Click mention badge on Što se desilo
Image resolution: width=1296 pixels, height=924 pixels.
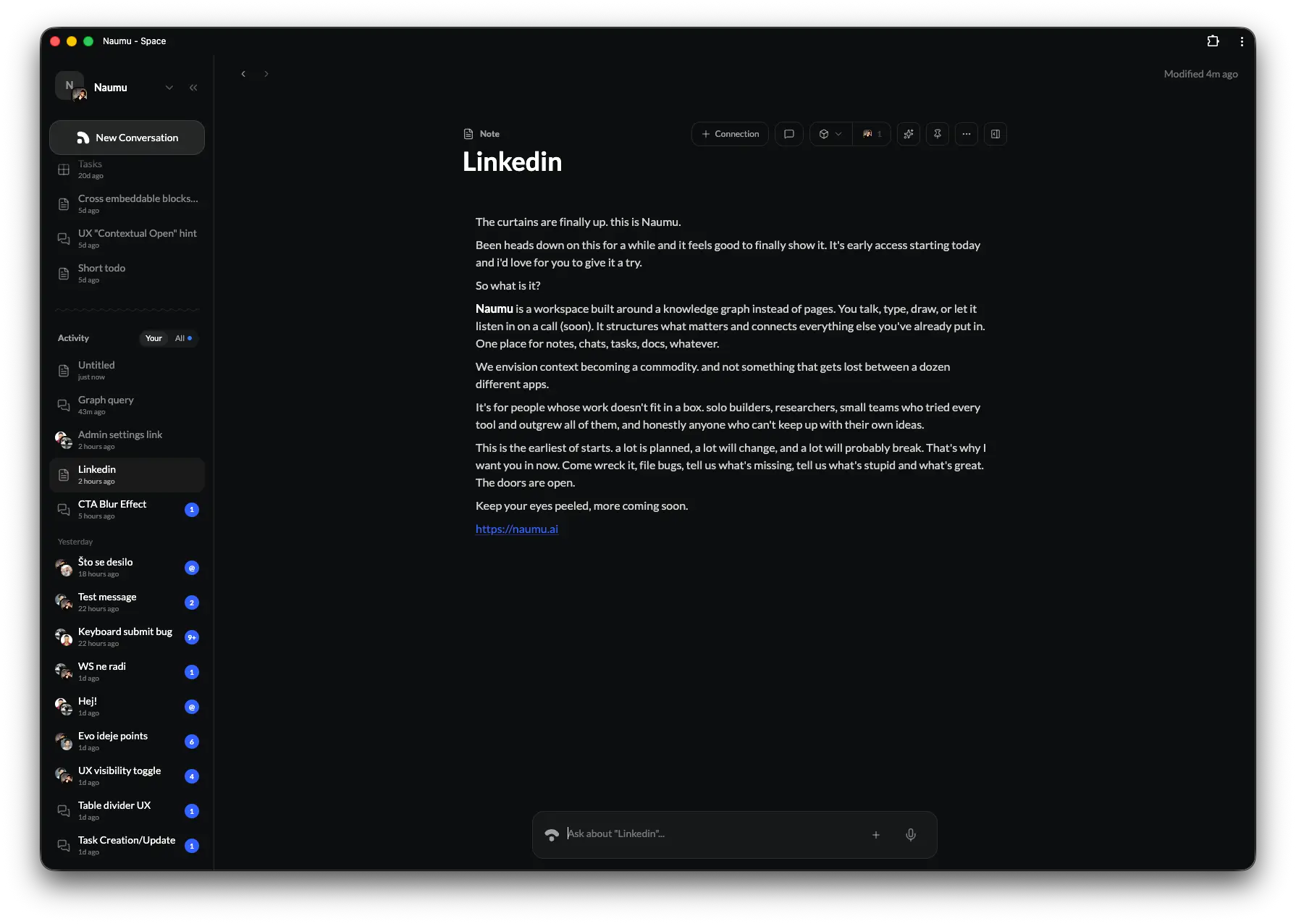click(192, 568)
